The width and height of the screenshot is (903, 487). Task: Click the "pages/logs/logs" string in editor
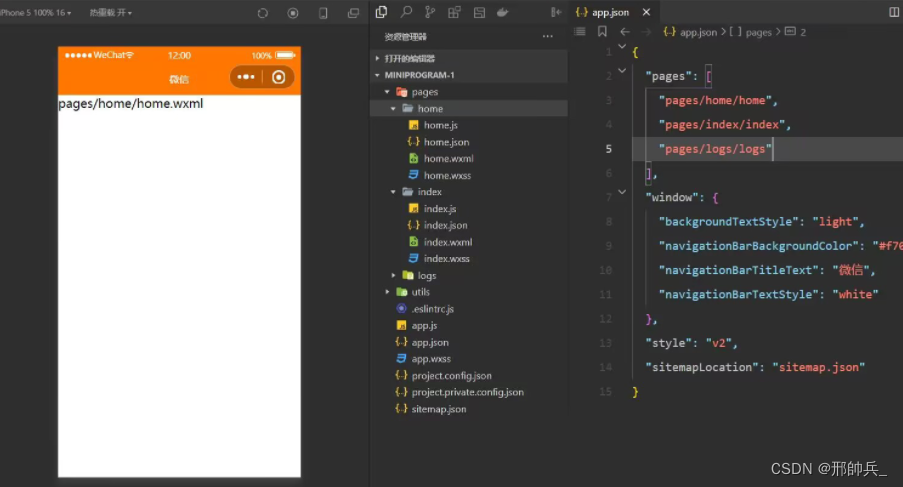pyautogui.click(x=715, y=149)
